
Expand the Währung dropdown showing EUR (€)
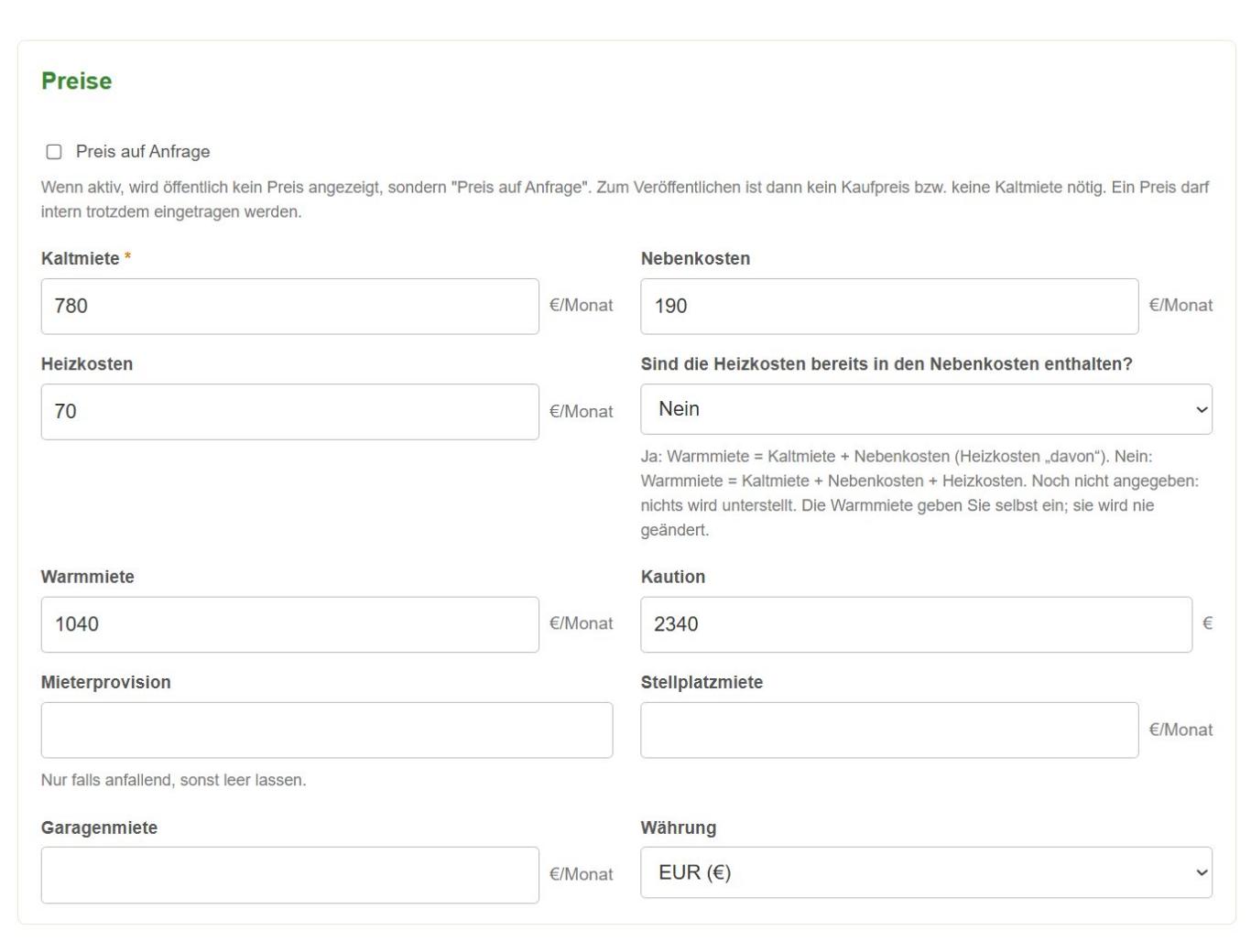[x=926, y=872]
